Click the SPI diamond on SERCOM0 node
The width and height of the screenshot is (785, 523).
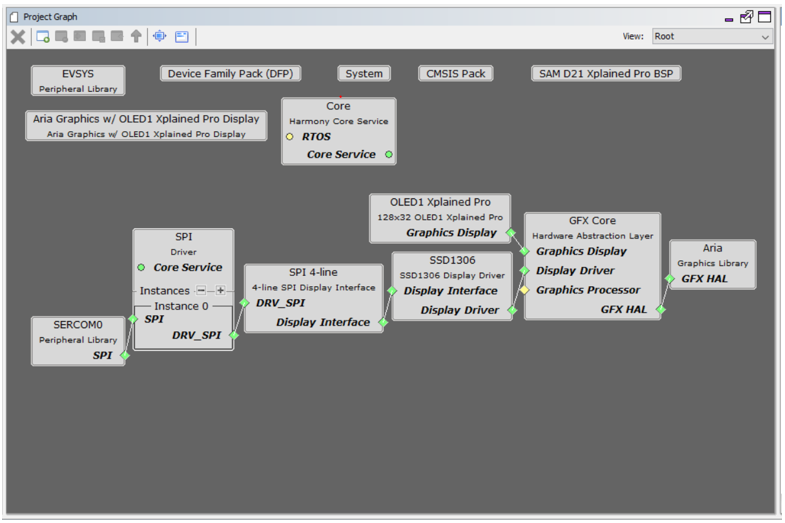(125, 355)
